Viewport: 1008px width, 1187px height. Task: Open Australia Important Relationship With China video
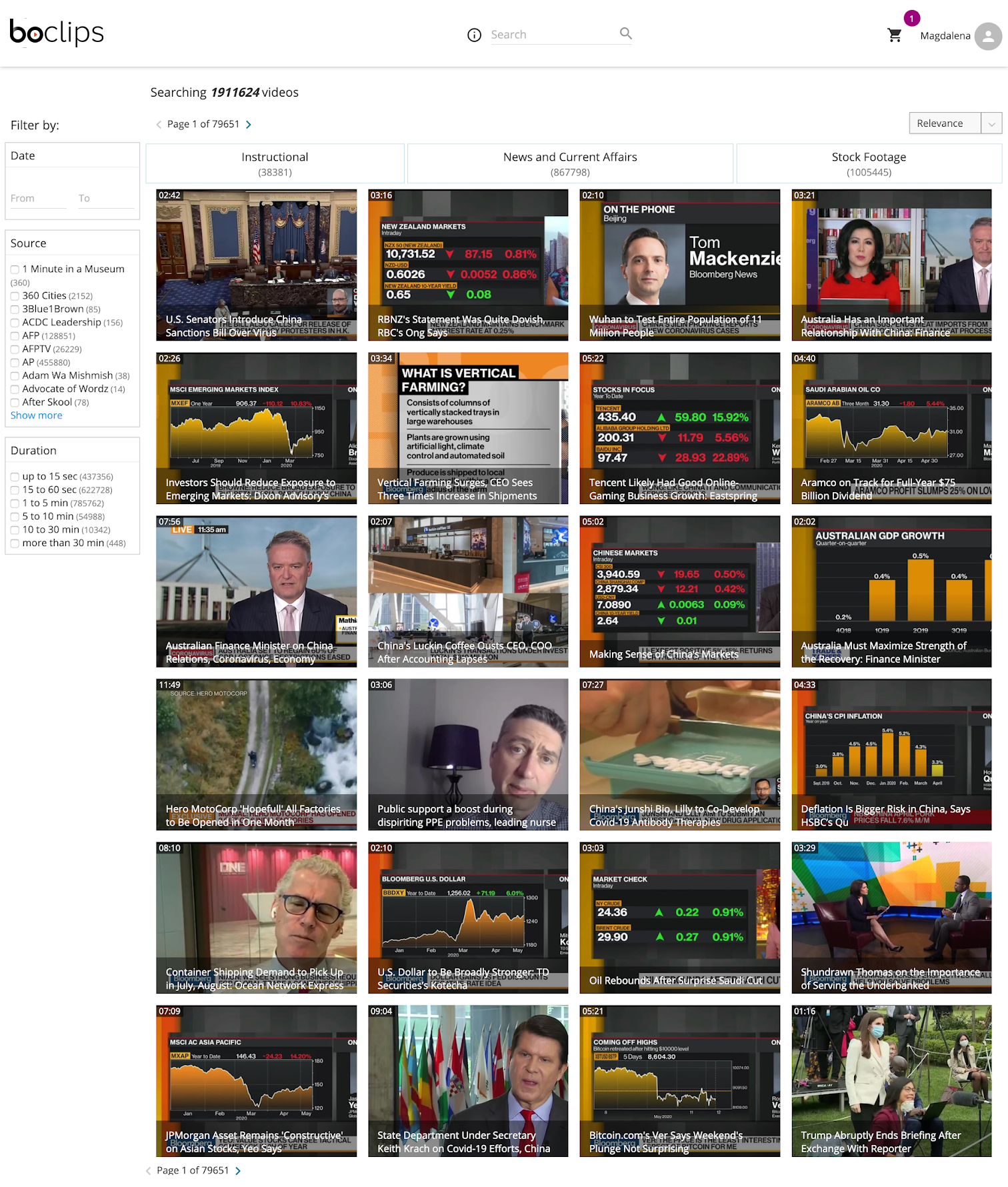pos(891,265)
